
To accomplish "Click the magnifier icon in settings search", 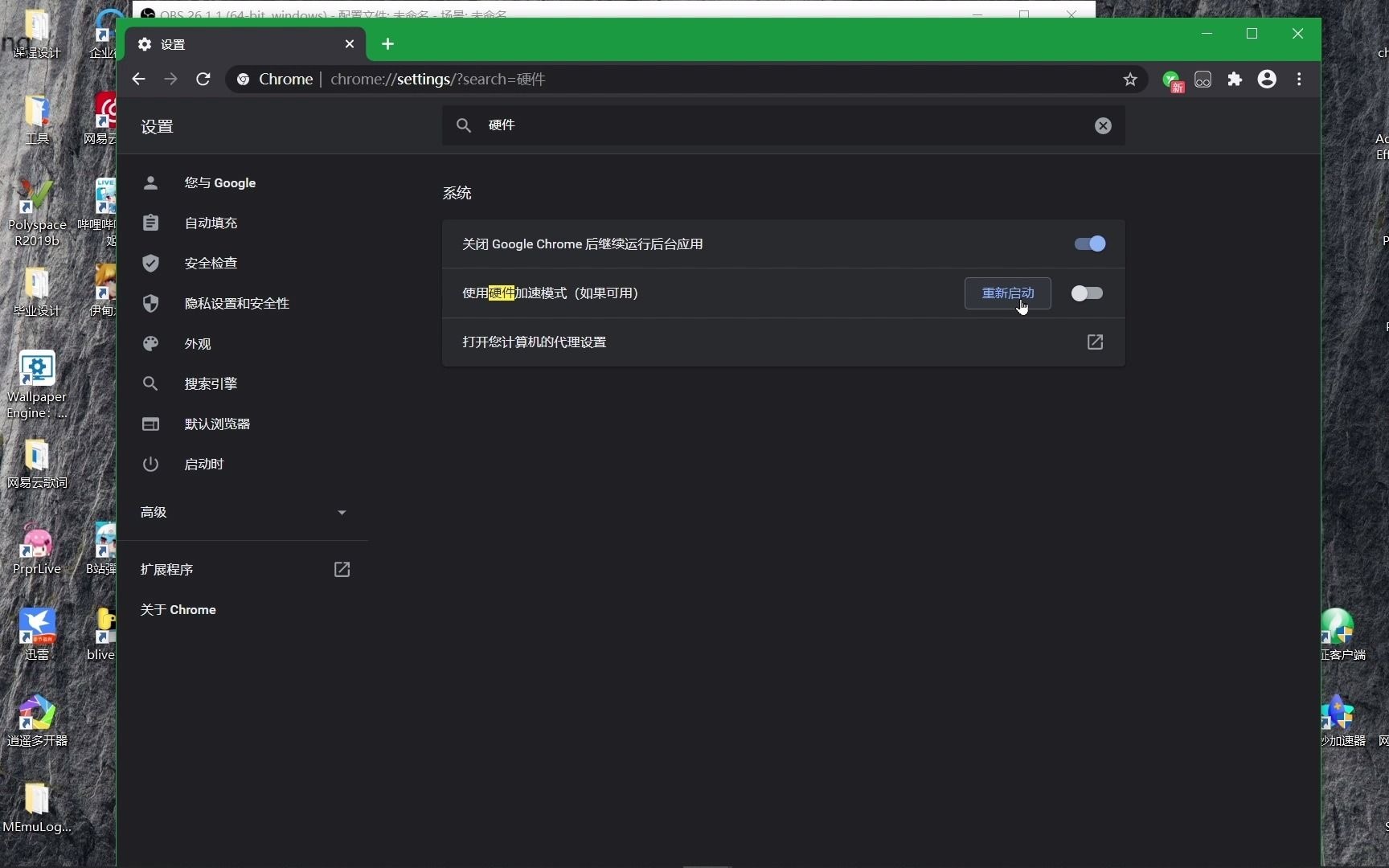I will 464,125.
